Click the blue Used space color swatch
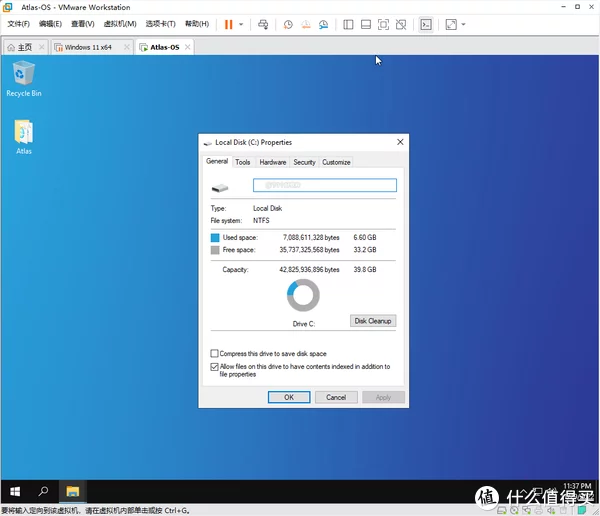Image resolution: width=600 pixels, height=516 pixels. click(x=215, y=238)
